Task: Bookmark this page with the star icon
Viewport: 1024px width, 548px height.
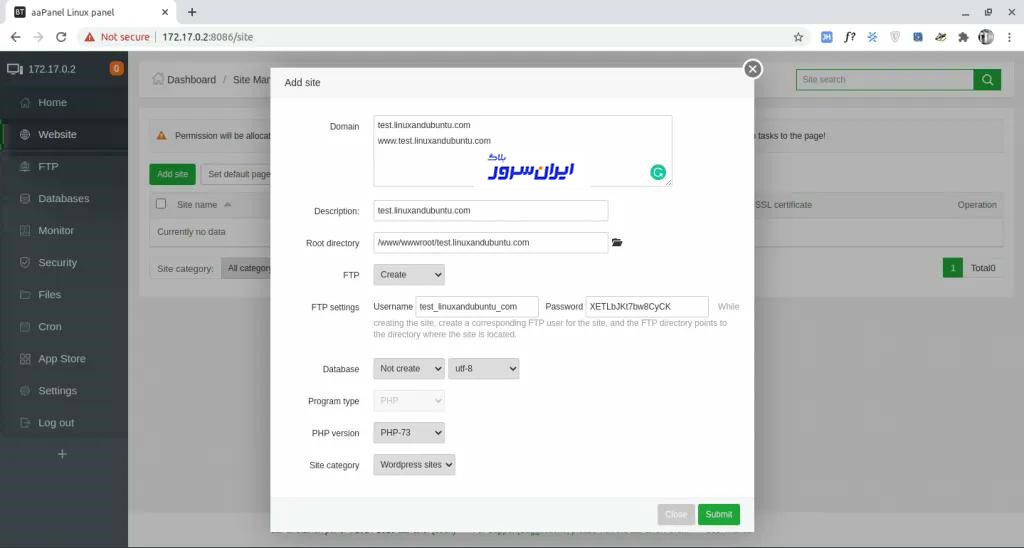Action: click(x=798, y=37)
